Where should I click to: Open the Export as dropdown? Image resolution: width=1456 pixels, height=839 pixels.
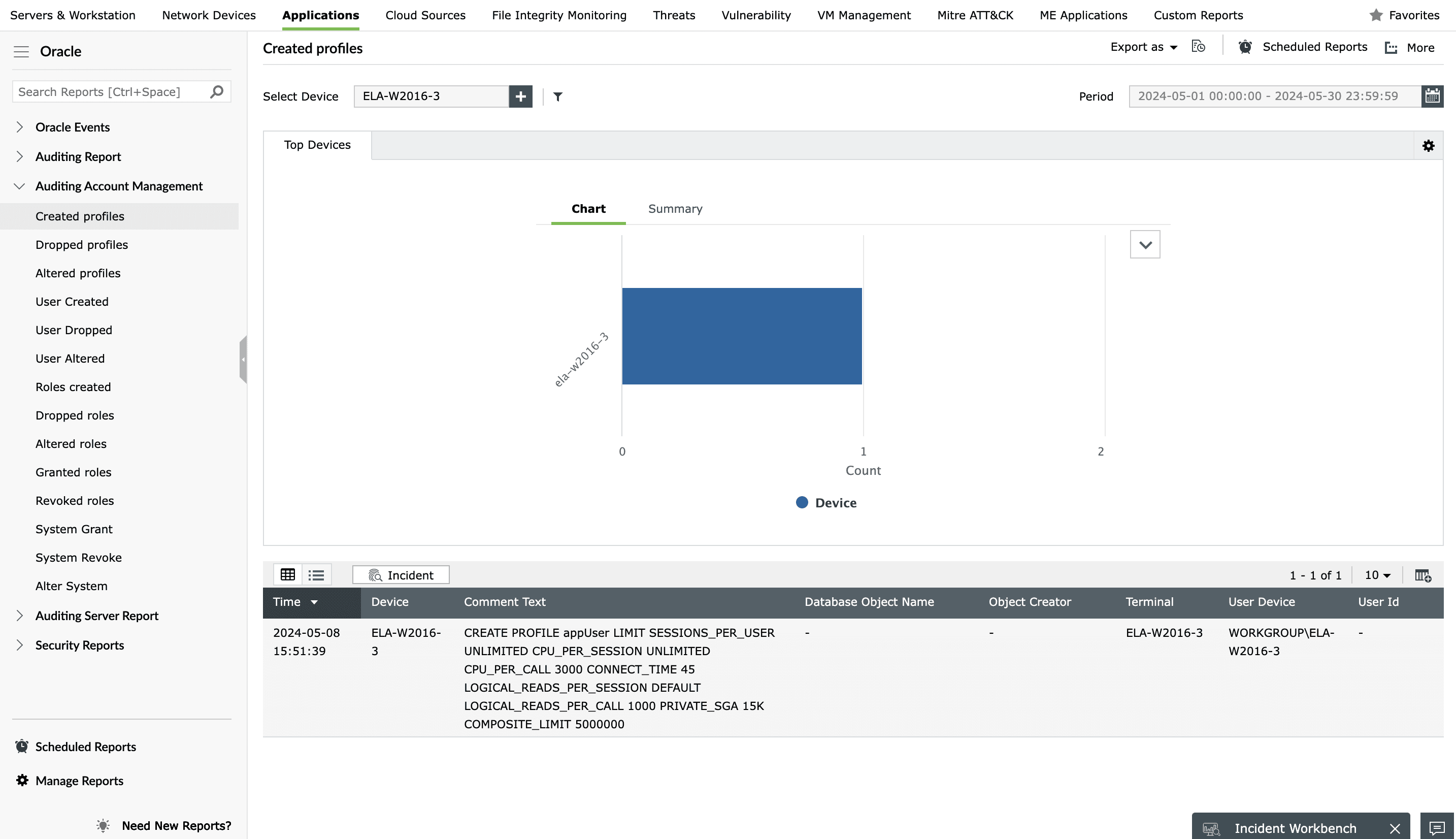(x=1143, y=47)
